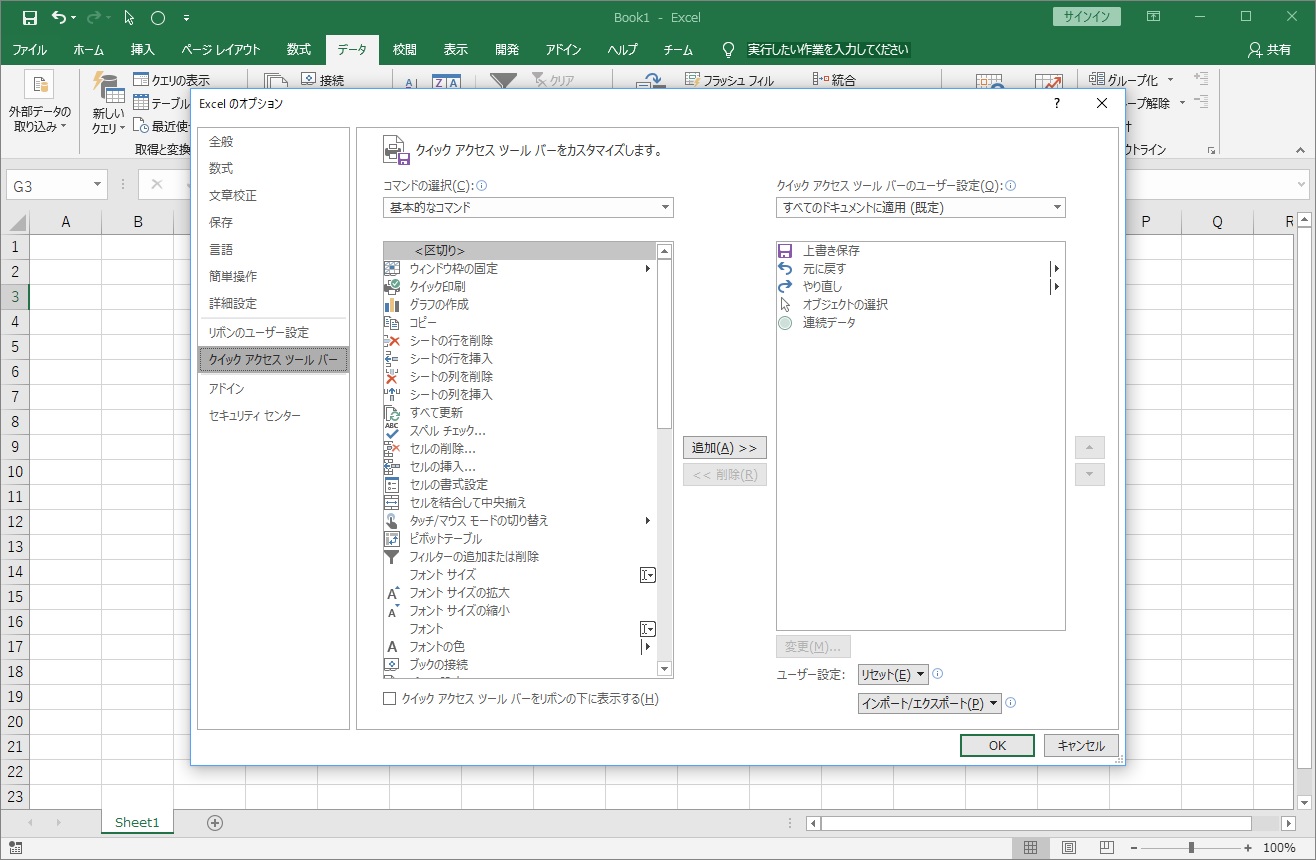Viewport: 1316px width, 860px height.
Task: Expand submenu arrow for ウィンドウ枠の固定
Action: 648,268
